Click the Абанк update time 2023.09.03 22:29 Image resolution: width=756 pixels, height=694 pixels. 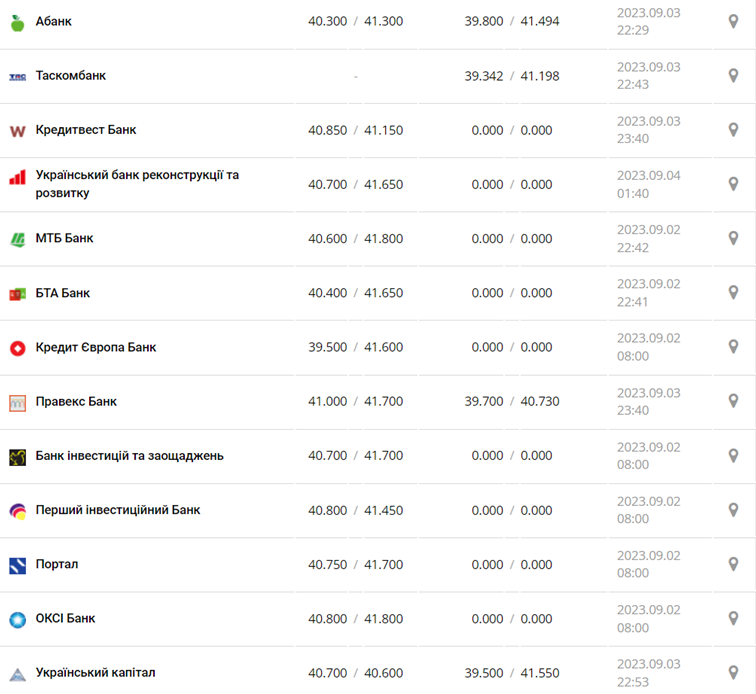pyautogui.click(x=648, y=21)
